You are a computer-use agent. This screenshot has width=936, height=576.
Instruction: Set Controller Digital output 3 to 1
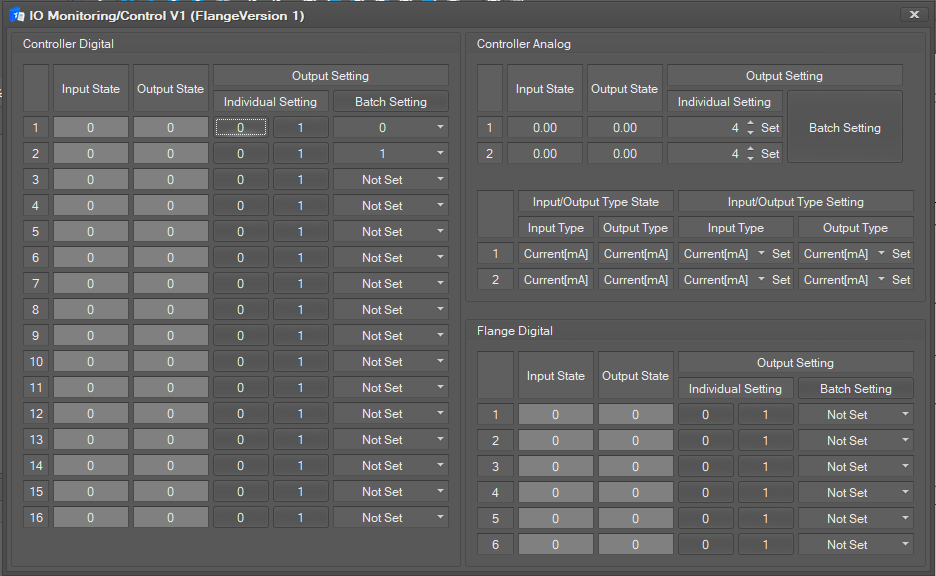point(300,180)
